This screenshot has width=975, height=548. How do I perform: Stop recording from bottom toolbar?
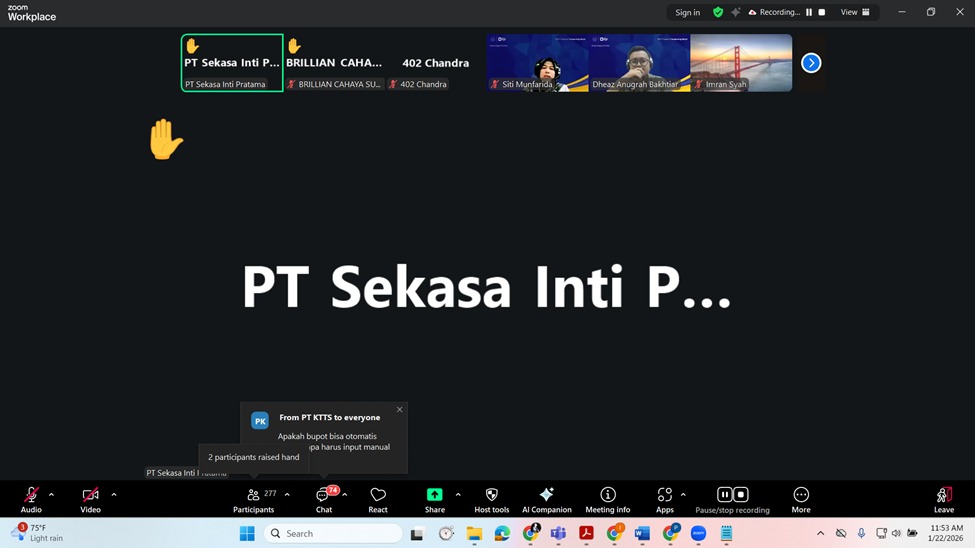point(741,495)
